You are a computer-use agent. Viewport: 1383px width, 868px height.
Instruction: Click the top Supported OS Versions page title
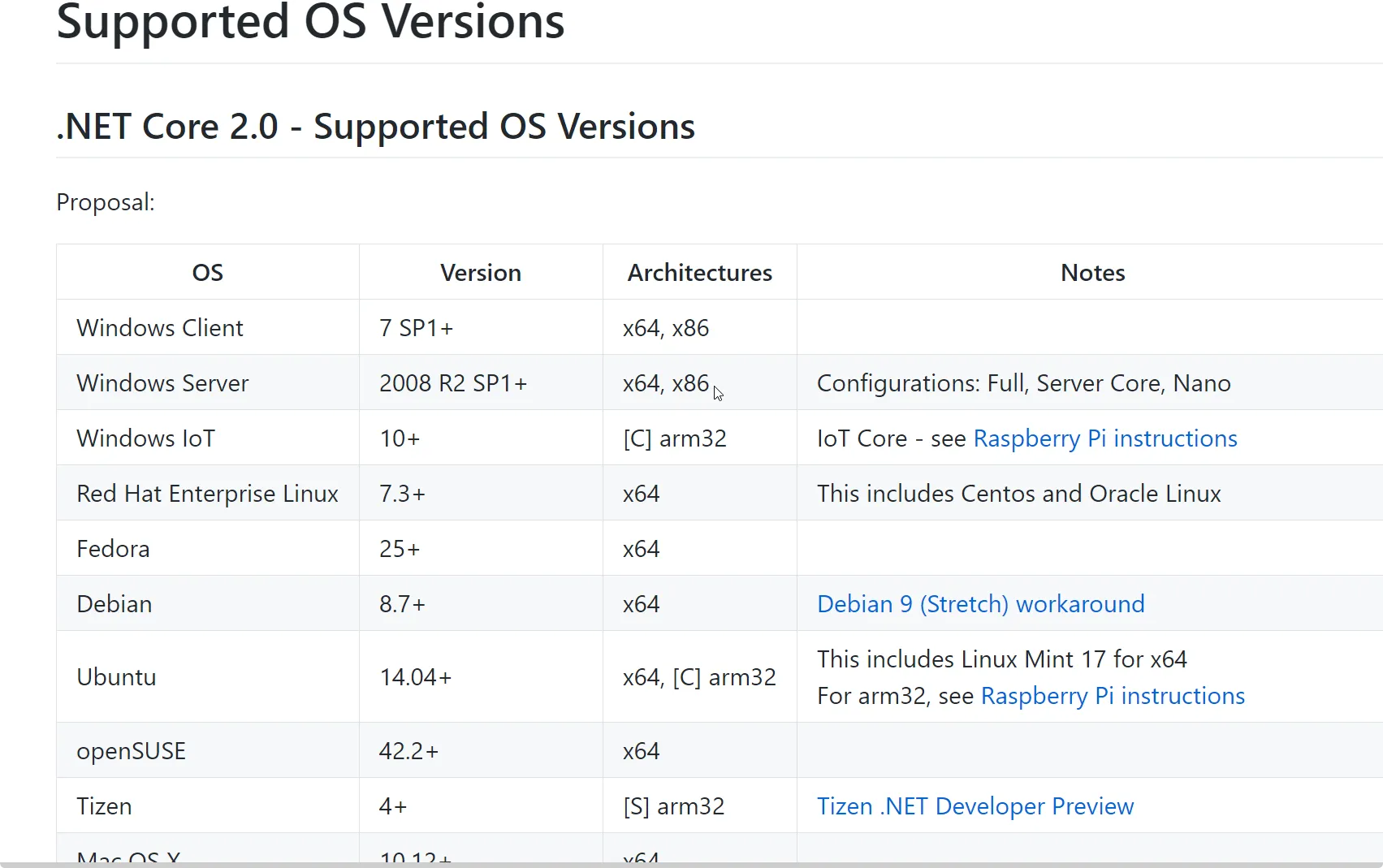coord(310,22)
